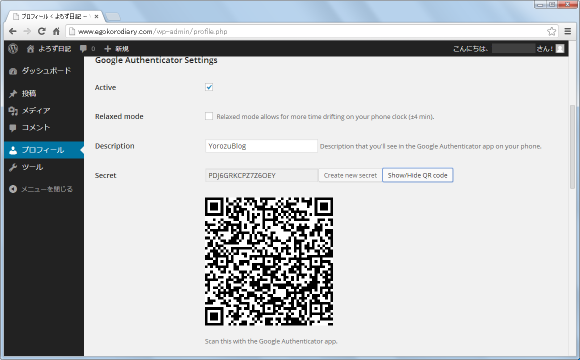The image size is (580, 360).
Task: Select the プロフィール browser tab
Action: [x=55, y=16]
